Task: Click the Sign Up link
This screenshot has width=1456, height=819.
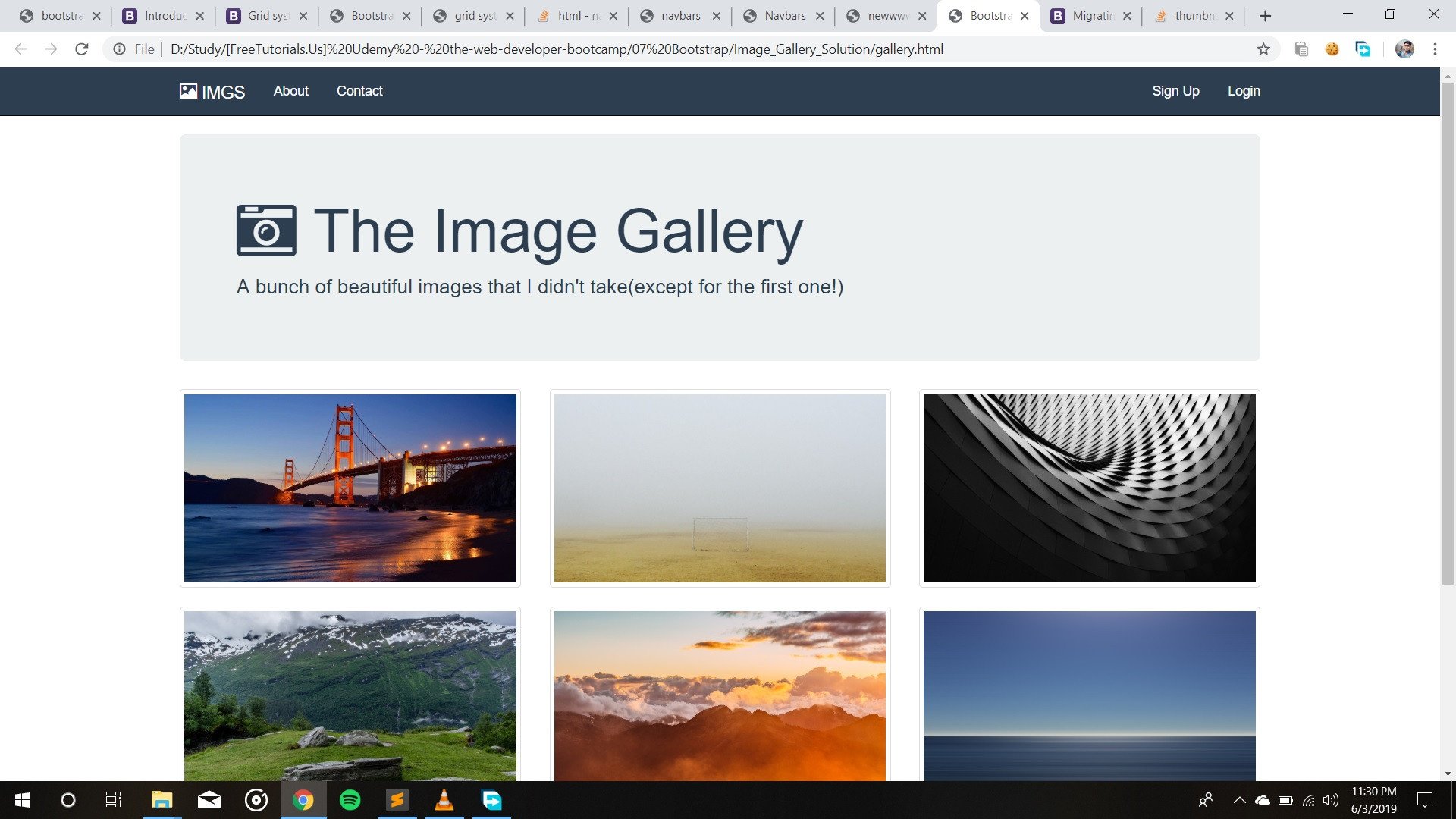Action: coord(1175,91)
